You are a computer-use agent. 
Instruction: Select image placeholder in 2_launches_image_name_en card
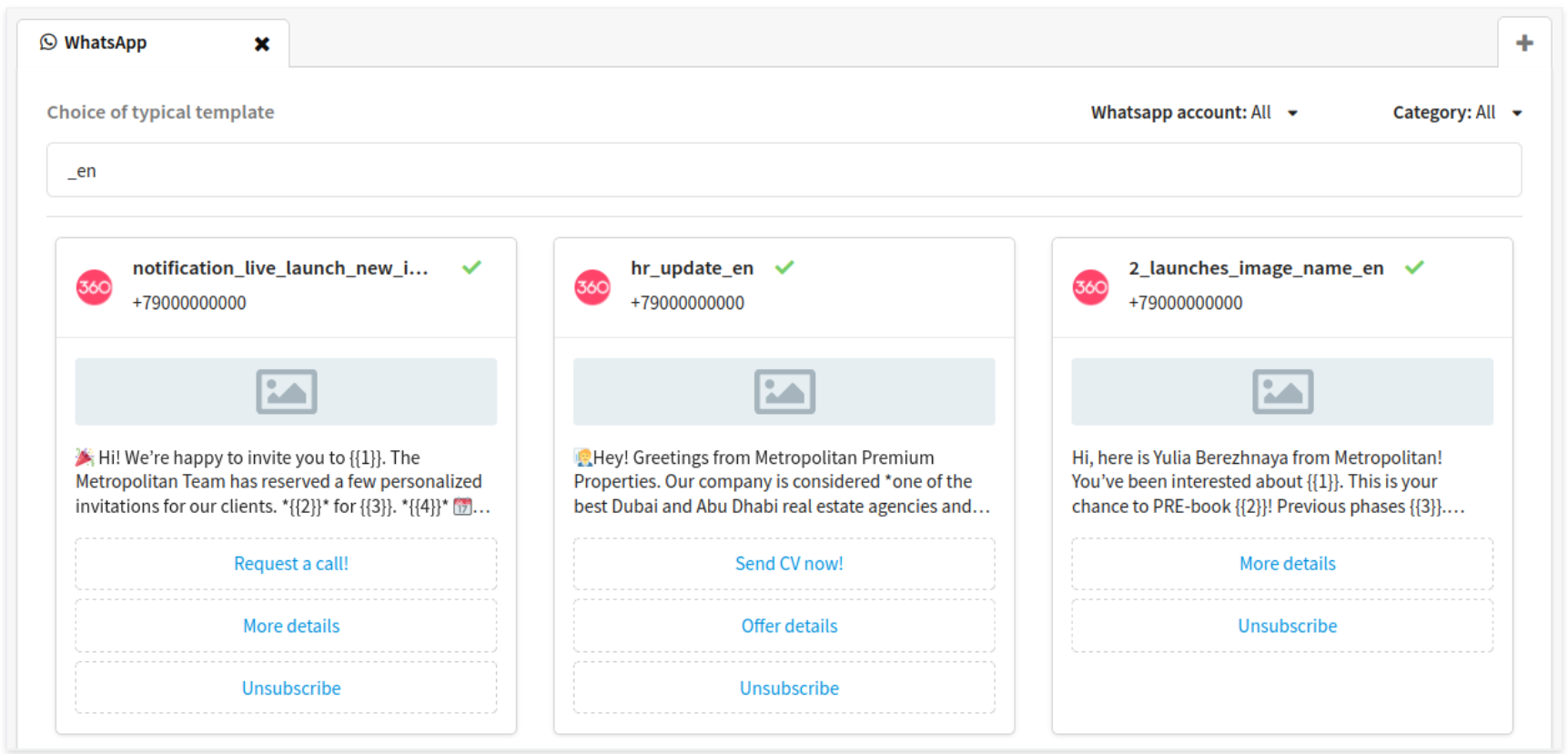1282,392
